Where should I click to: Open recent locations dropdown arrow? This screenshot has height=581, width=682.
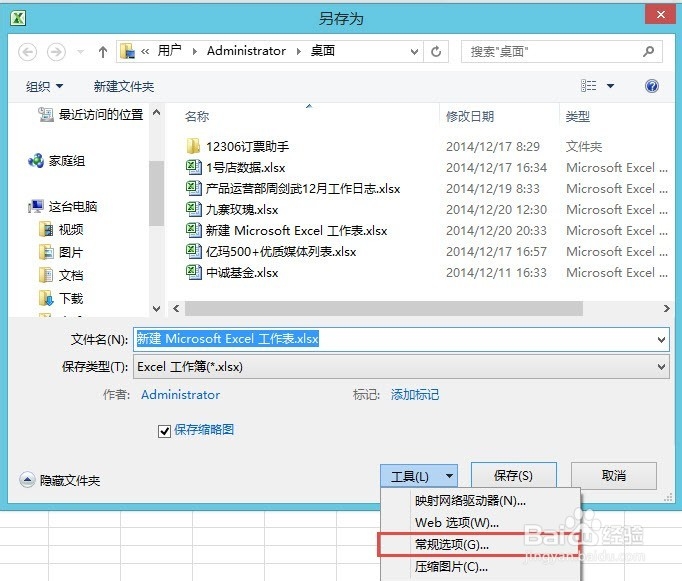80,52
